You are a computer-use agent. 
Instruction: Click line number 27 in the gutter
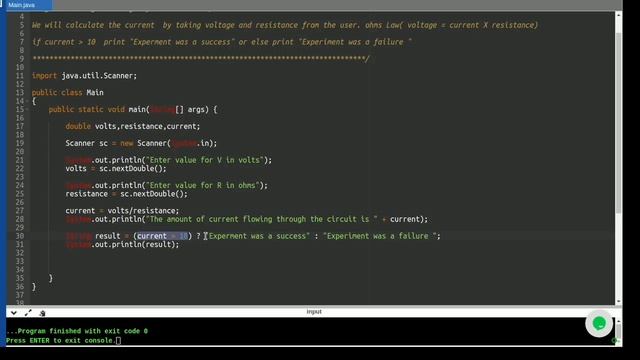[20, 211]
